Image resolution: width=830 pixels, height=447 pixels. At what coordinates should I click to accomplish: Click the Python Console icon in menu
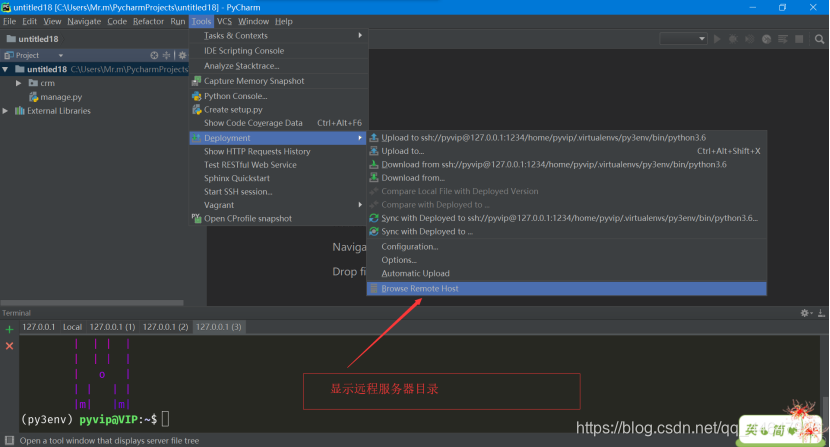196,96
